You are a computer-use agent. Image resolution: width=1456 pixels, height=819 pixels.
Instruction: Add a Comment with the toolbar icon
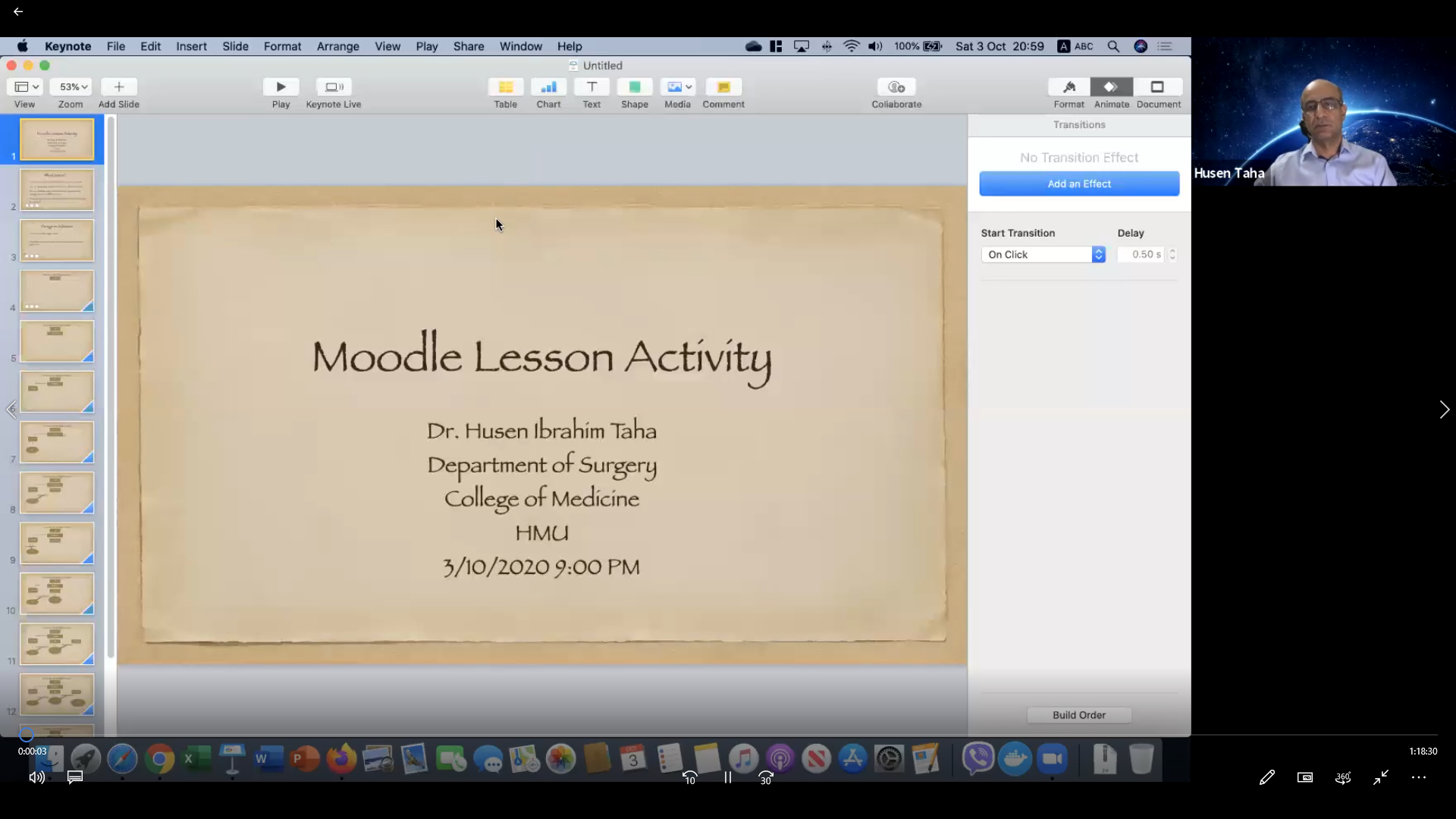[723, 86]
